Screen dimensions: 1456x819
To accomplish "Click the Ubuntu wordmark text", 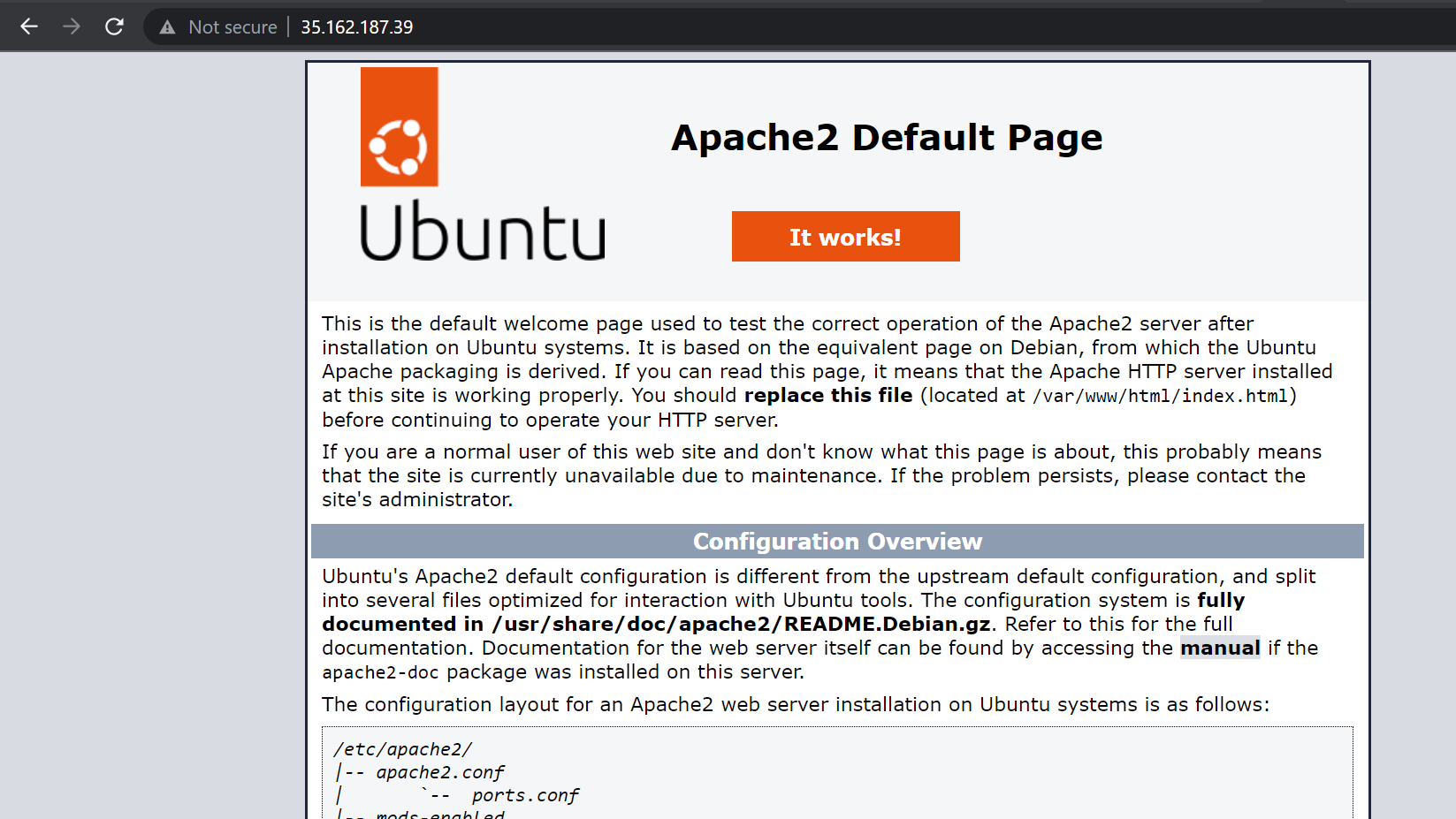I will click(x=482, y=231).
